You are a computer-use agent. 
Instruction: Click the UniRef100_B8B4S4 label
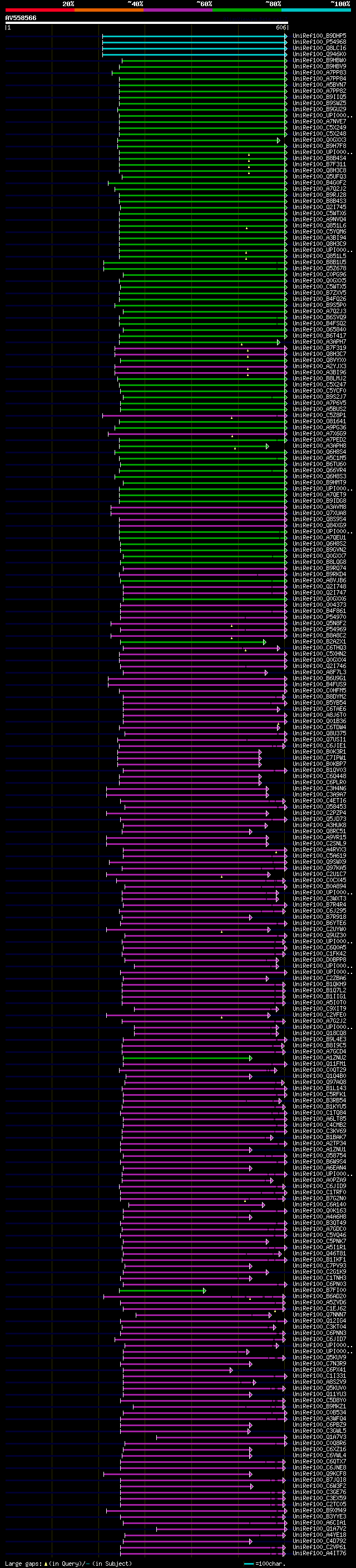pyautogui.click(x=319, y=159)
